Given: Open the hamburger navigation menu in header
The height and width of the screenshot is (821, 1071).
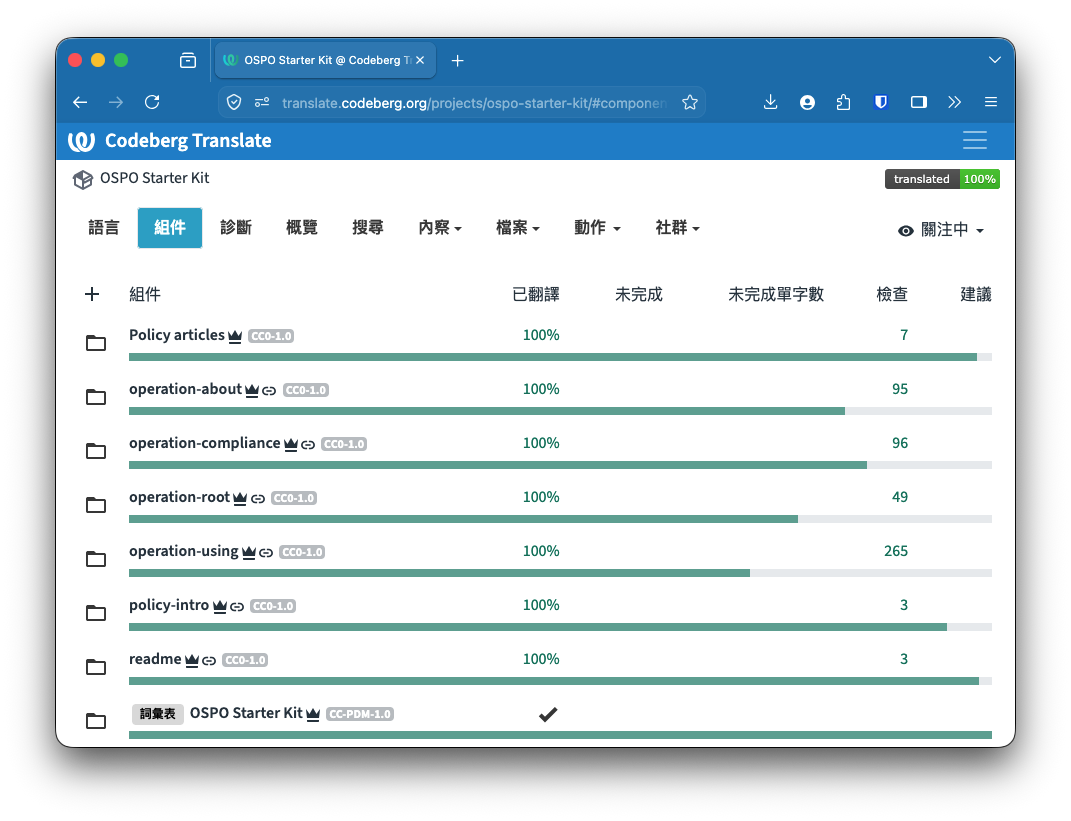Looking at the screenshot, I should (x=975, y=140).
